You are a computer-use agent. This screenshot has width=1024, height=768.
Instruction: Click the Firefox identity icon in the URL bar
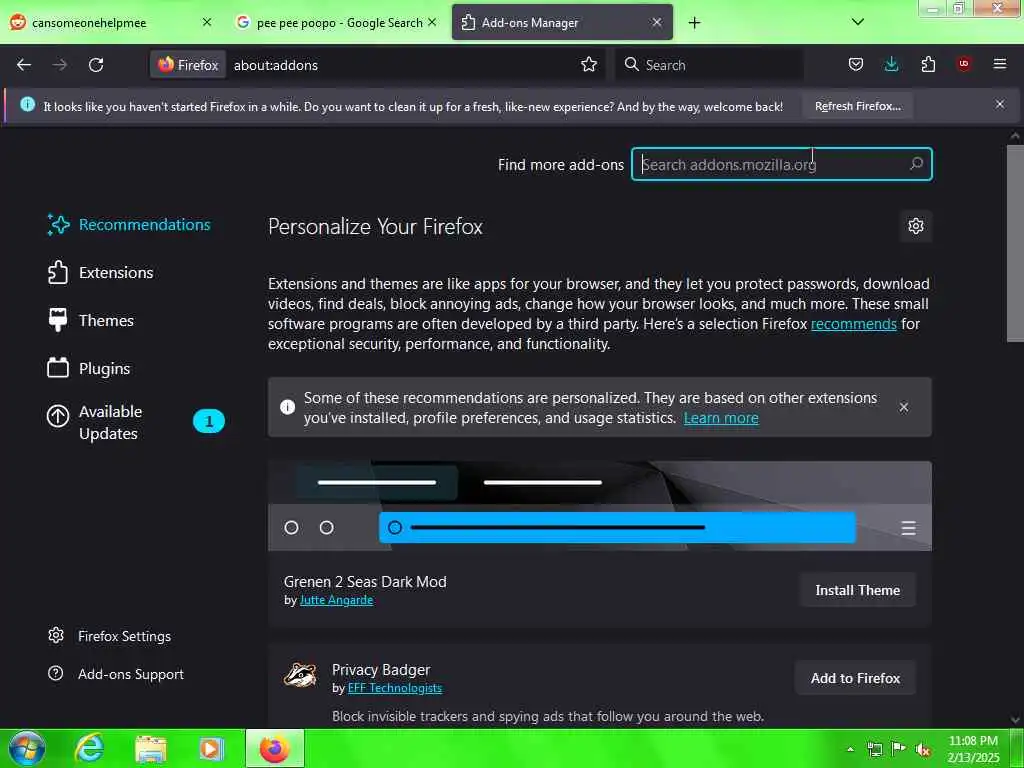[188, 65]
